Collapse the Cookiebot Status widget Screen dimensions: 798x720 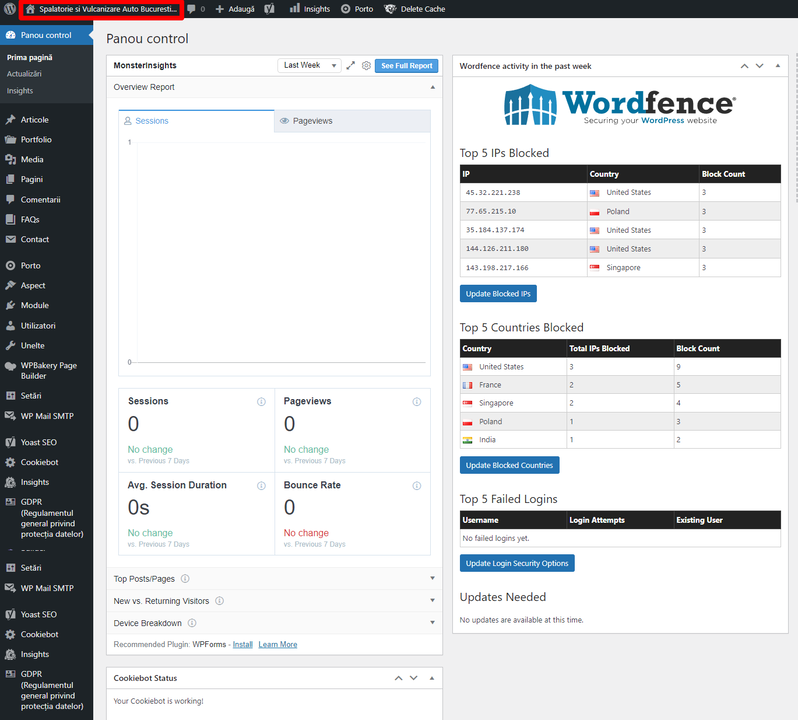(x=432, y=678)
